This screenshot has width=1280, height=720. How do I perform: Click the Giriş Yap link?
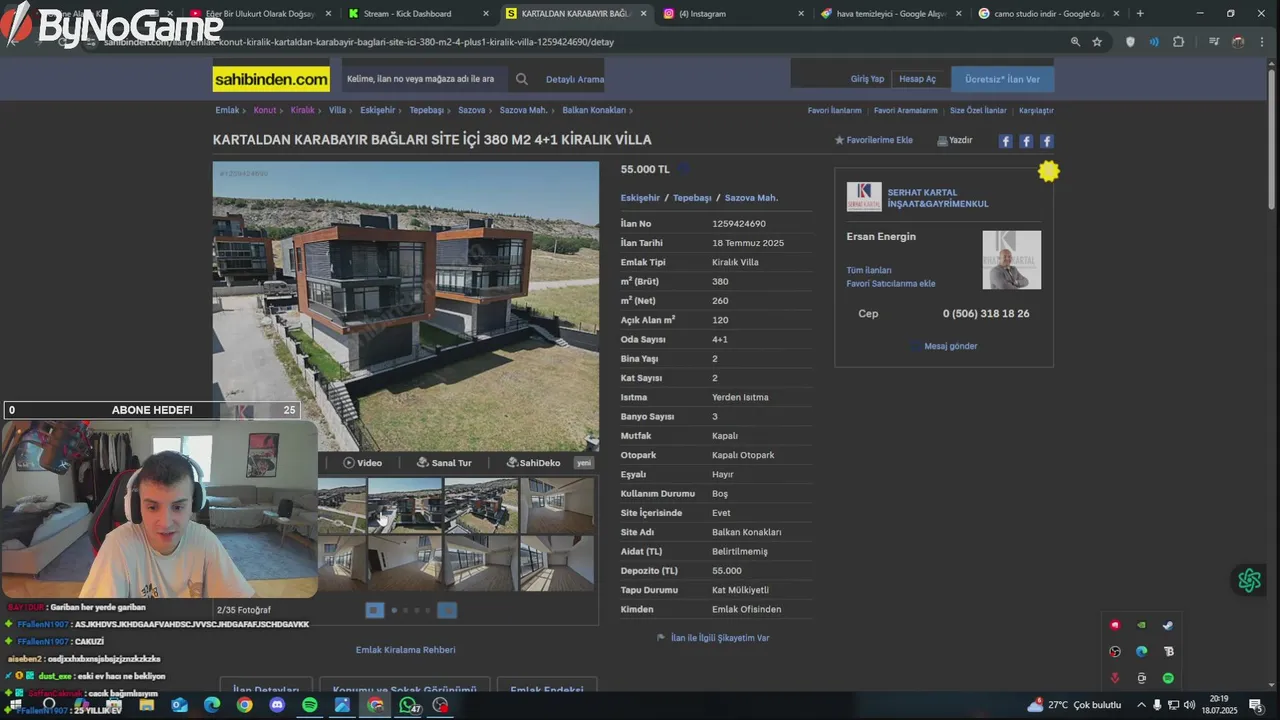(867, 79)
